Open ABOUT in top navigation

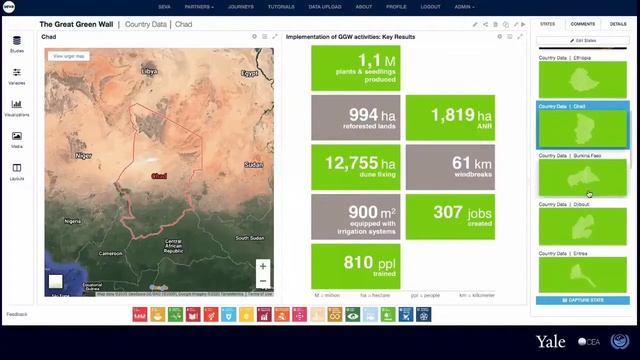coord(364,7)
